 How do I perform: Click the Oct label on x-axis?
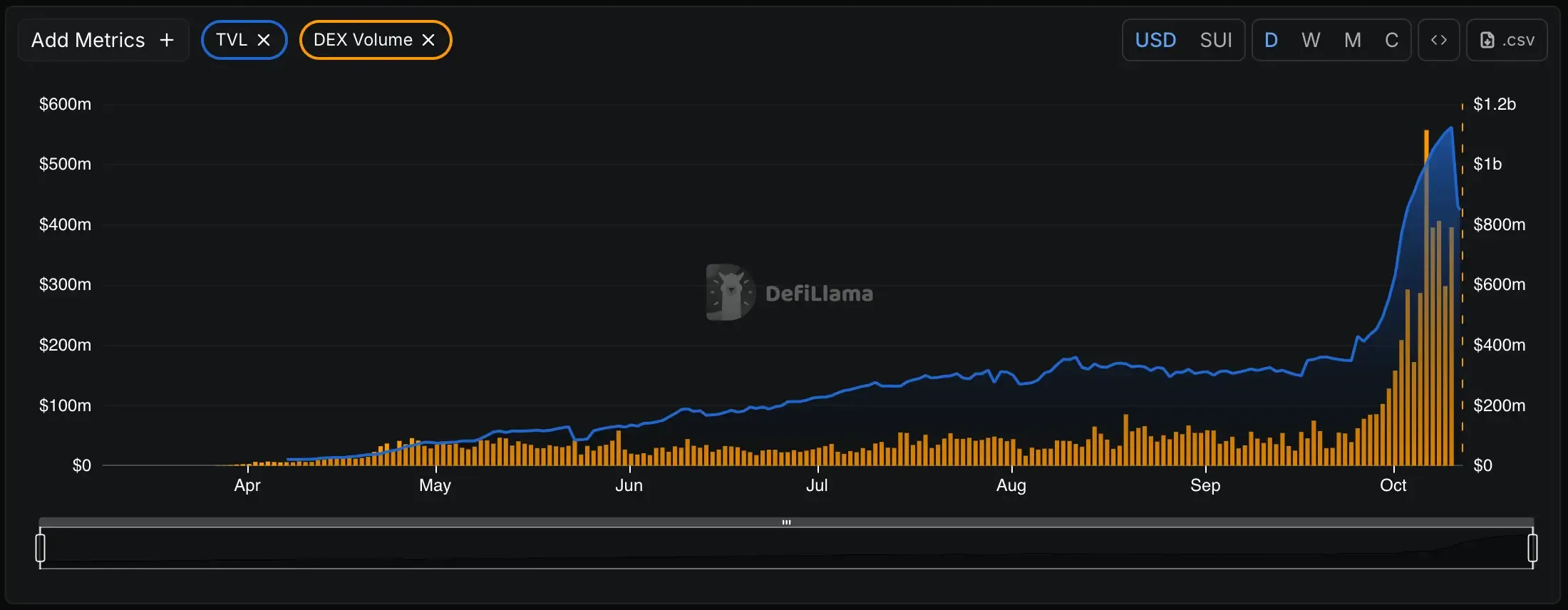tap(1393, 485)
